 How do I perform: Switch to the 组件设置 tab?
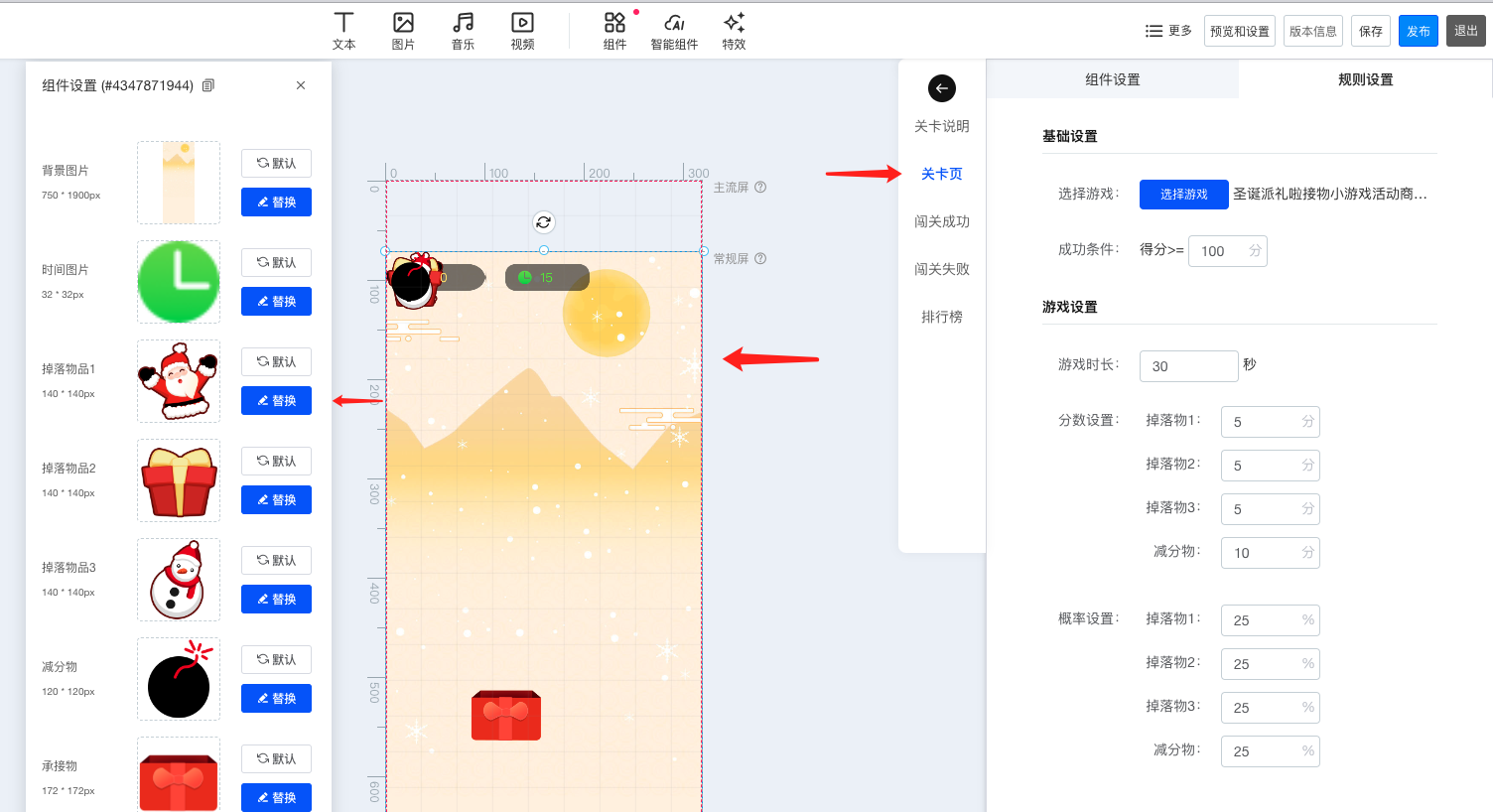point(1113,79)
